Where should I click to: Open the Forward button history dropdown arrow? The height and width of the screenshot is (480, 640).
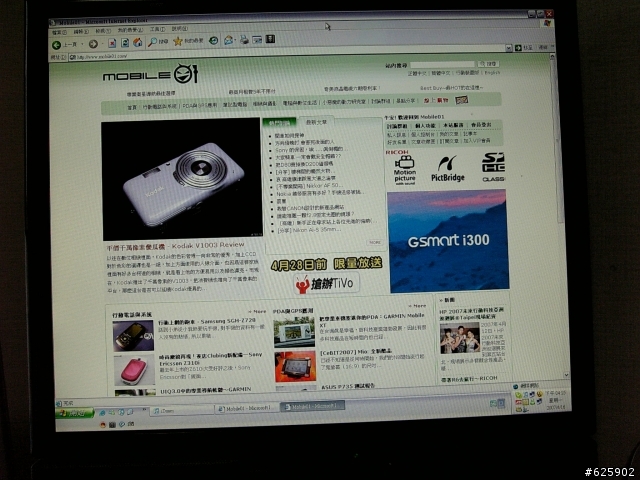coord(102,43)
